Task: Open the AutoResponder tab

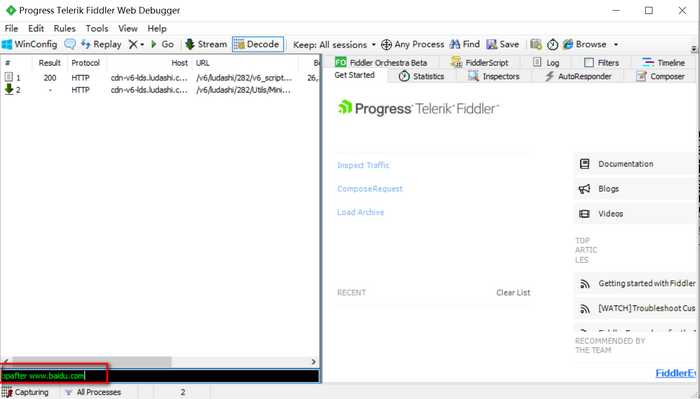Action: pos(578,76)
